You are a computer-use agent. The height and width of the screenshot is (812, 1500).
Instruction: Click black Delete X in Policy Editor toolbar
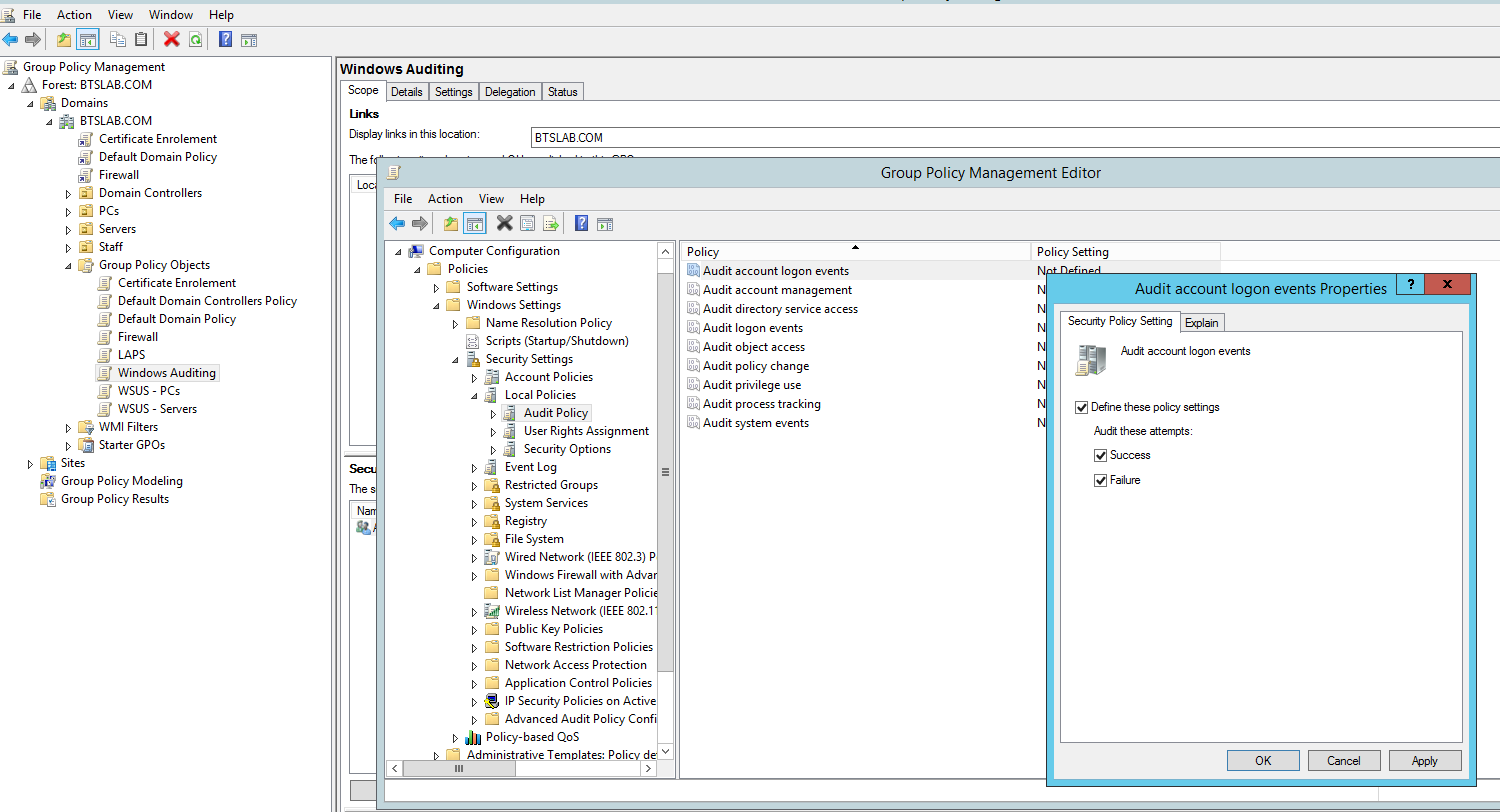[505, 223]
